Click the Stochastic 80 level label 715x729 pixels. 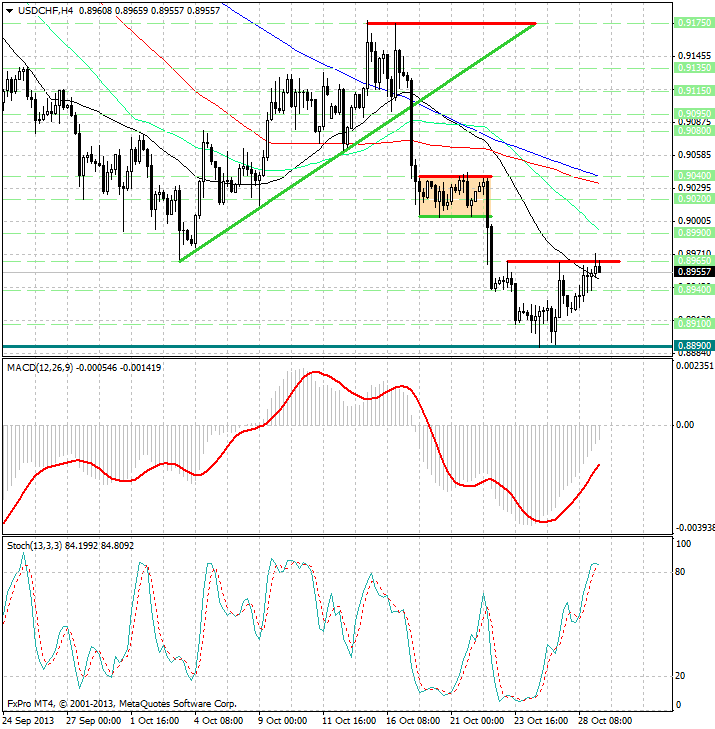click(680, 572)
